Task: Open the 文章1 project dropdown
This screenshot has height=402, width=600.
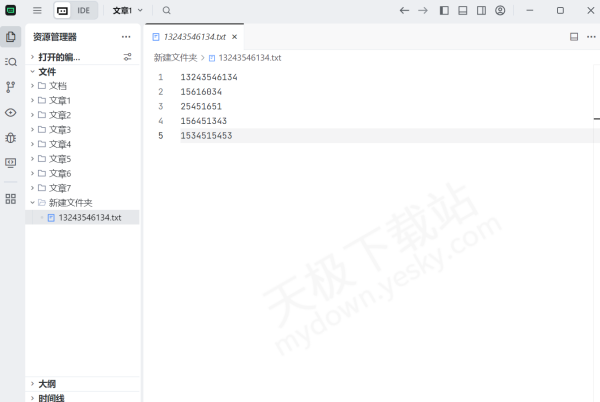Action: click(x=127, y=10)
